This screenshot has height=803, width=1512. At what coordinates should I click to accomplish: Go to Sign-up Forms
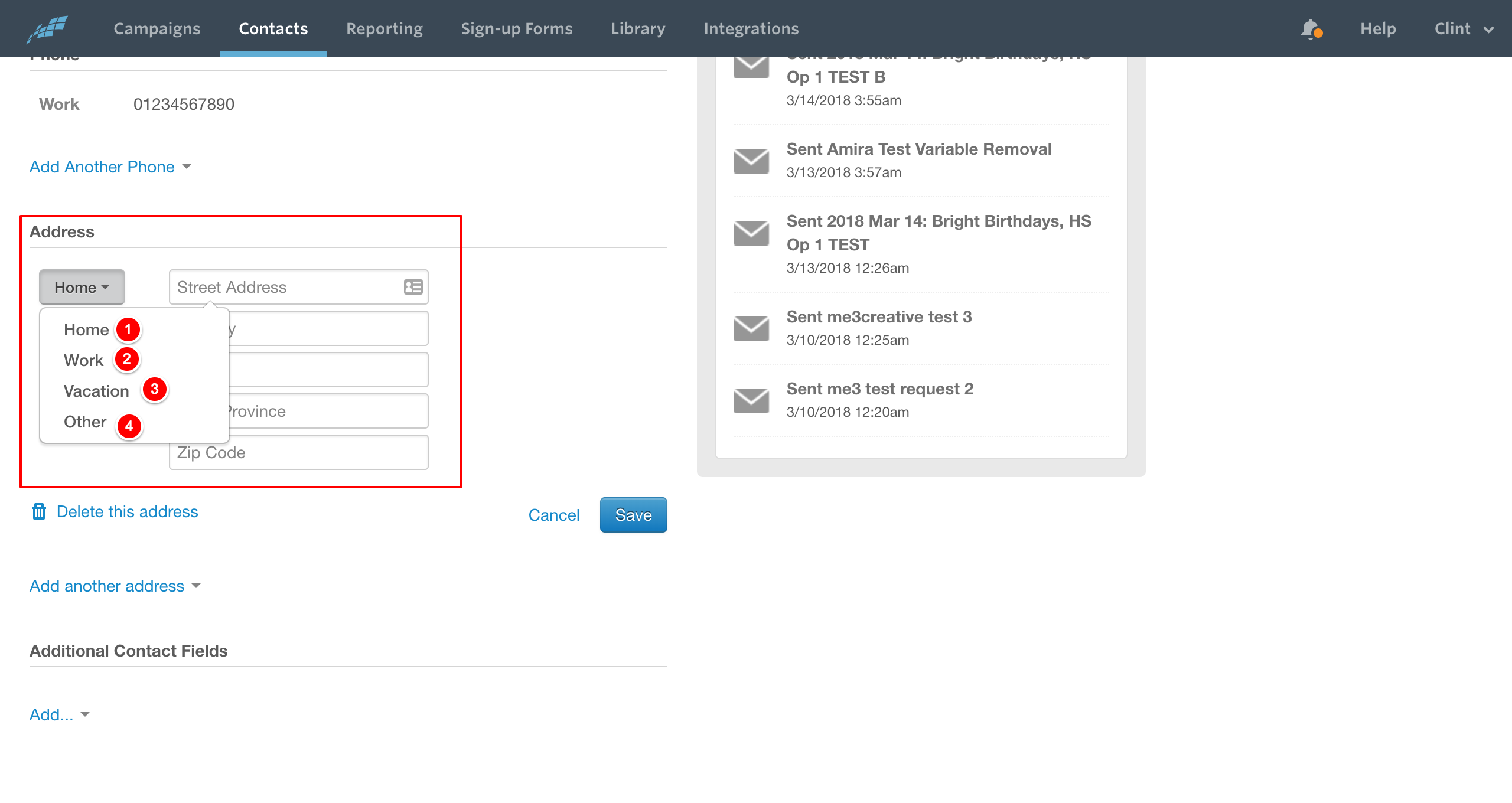click(x=517, y=28)
